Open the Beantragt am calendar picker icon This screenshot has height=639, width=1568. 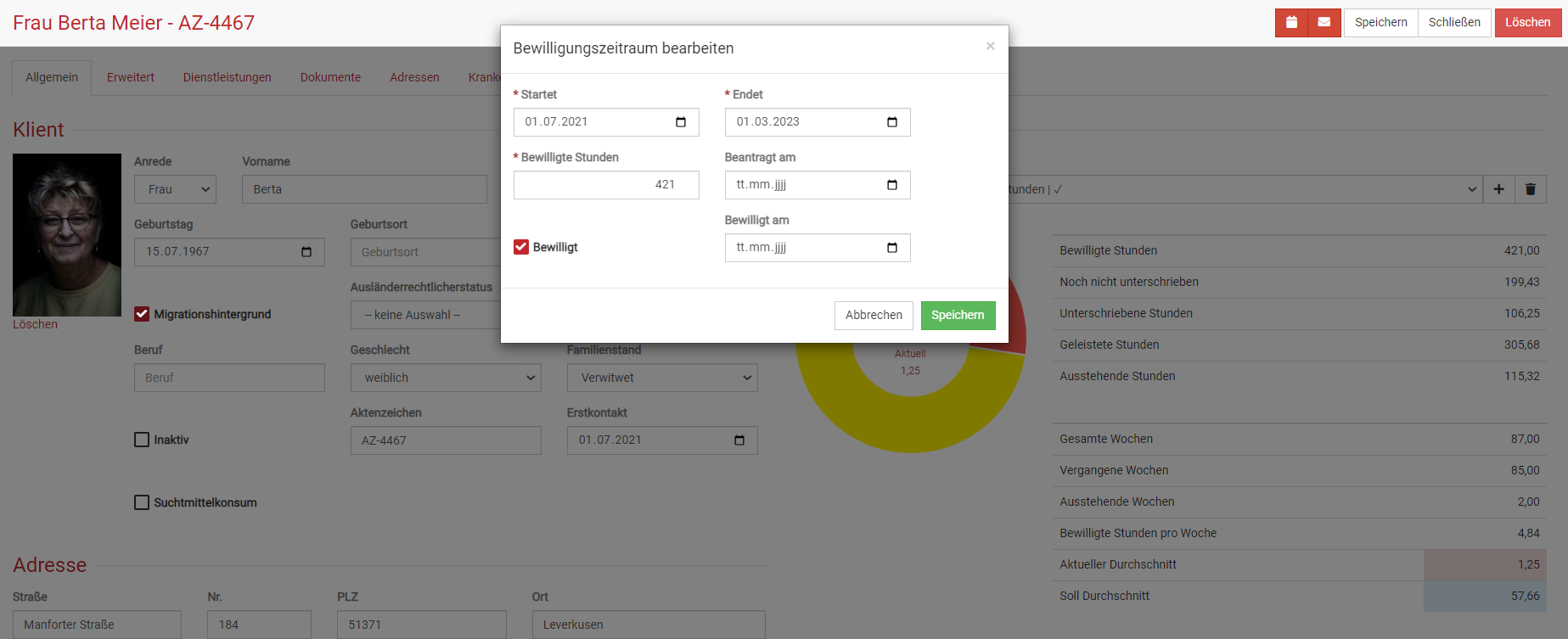[891, 185]
